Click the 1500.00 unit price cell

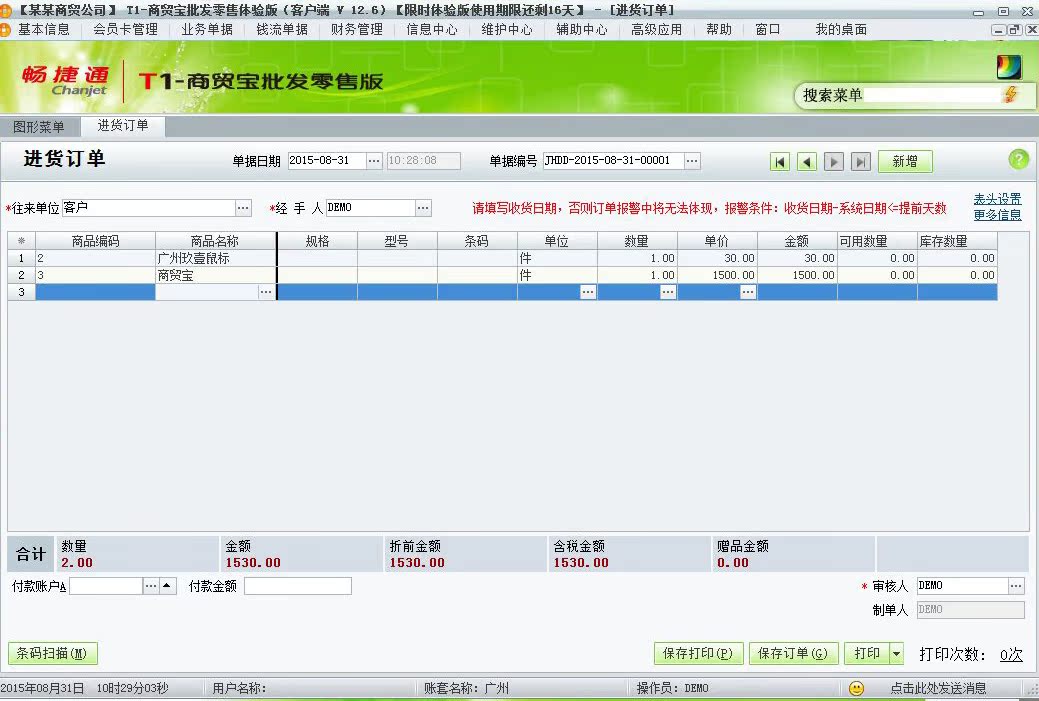click(x=717, y=275)
